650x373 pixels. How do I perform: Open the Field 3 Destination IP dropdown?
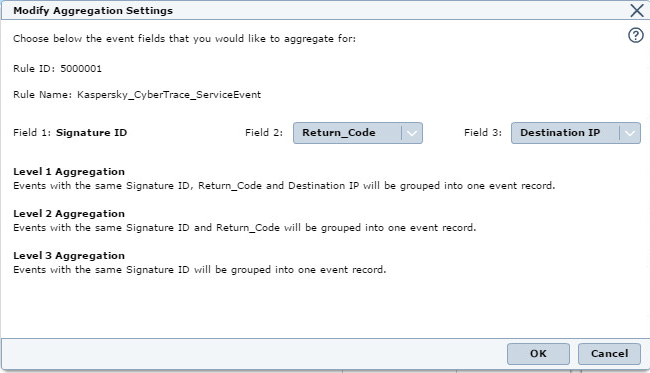coord(575,133)
